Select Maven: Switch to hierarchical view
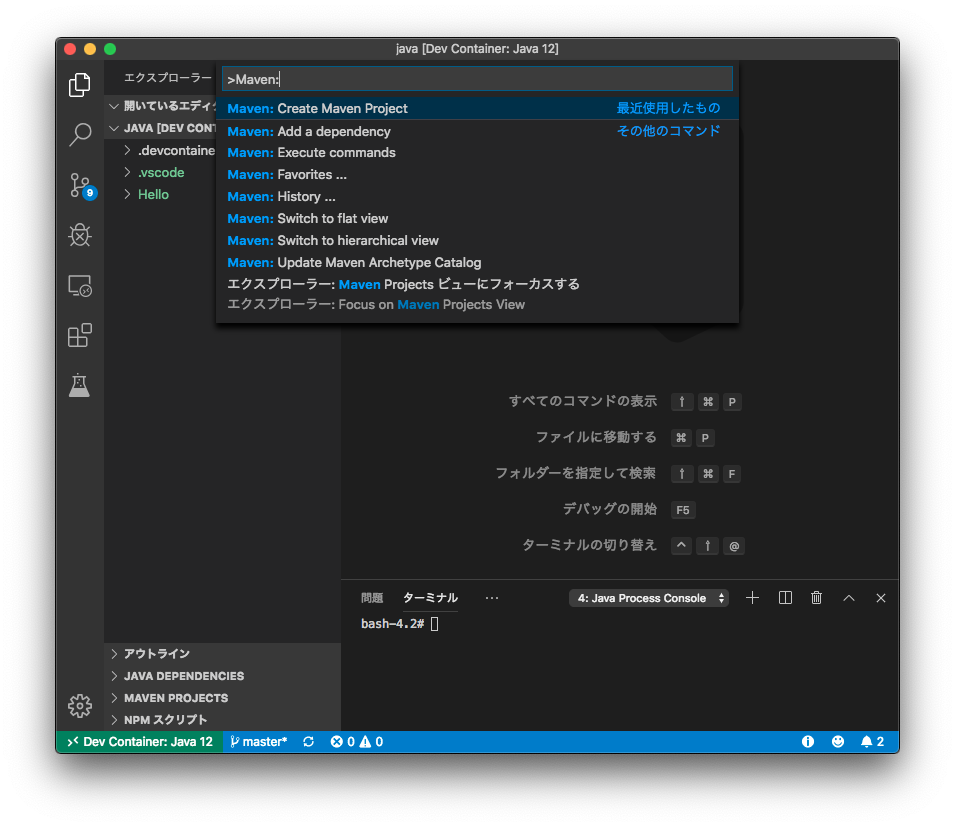955x827 pixels. (478, 241)
